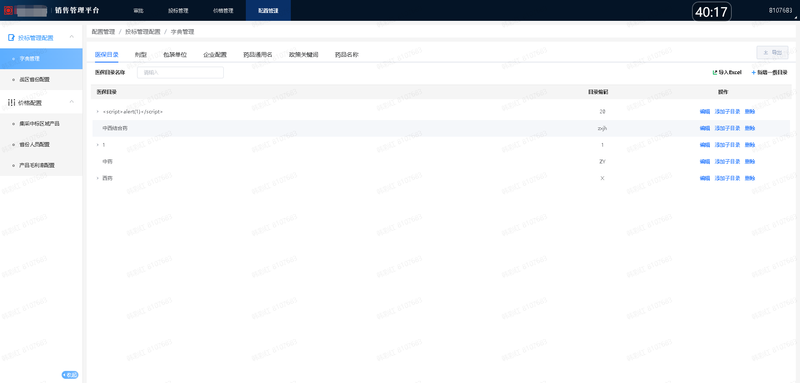800x383 pixels.
Task: Select 战区省份配置 in the sidebar
Action: (41, 80)
